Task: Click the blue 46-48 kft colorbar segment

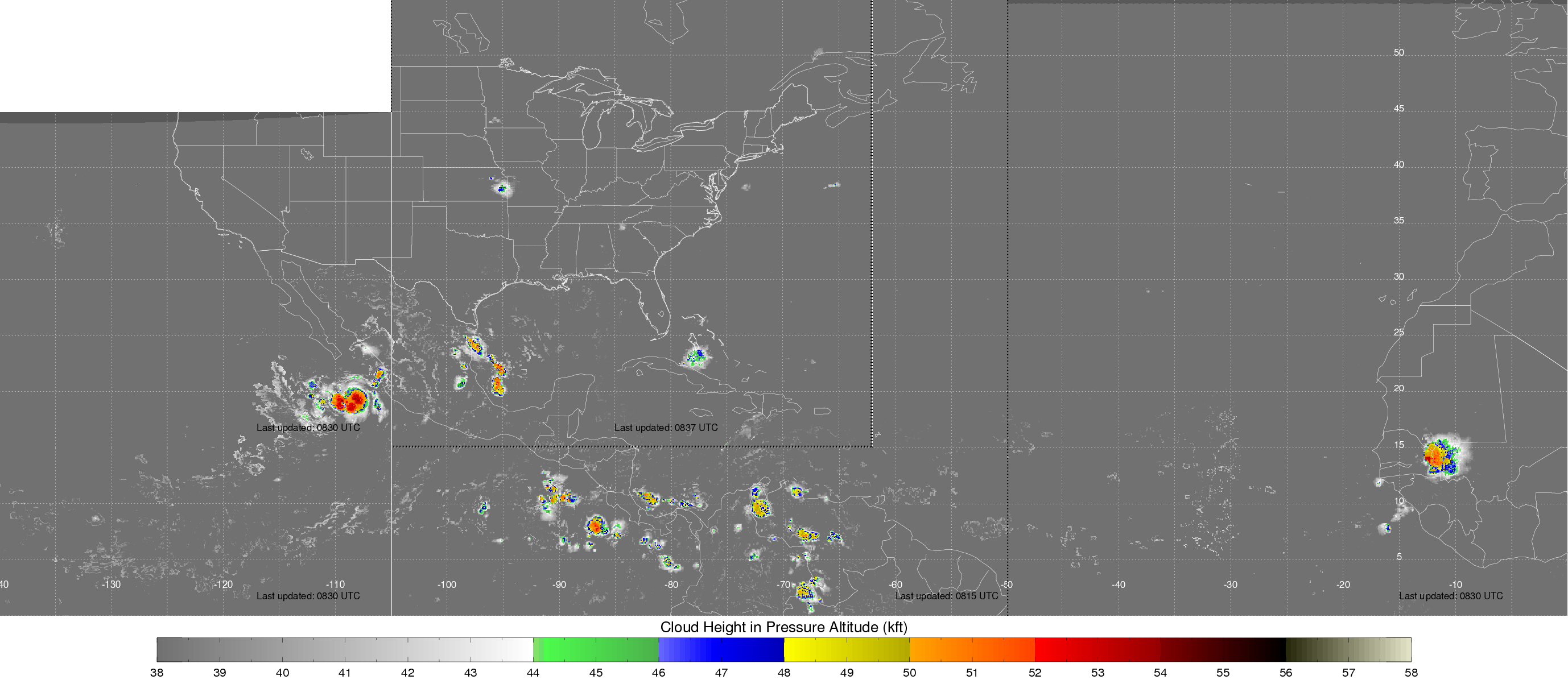Action: [x=721, y=649]
